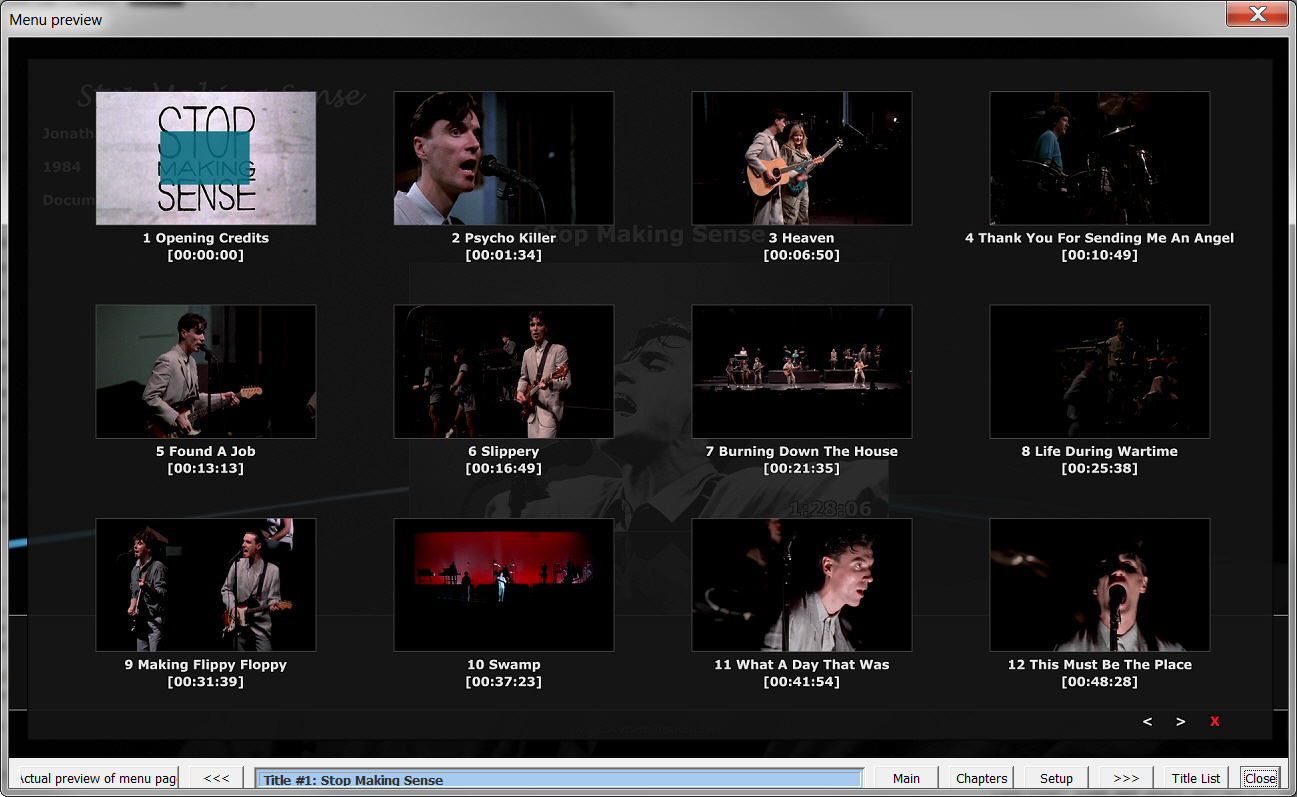Click the "2 Psycho Killer" caption
Image resolution: width=1297 pixels, height=797 pixels.
[504, 238]
